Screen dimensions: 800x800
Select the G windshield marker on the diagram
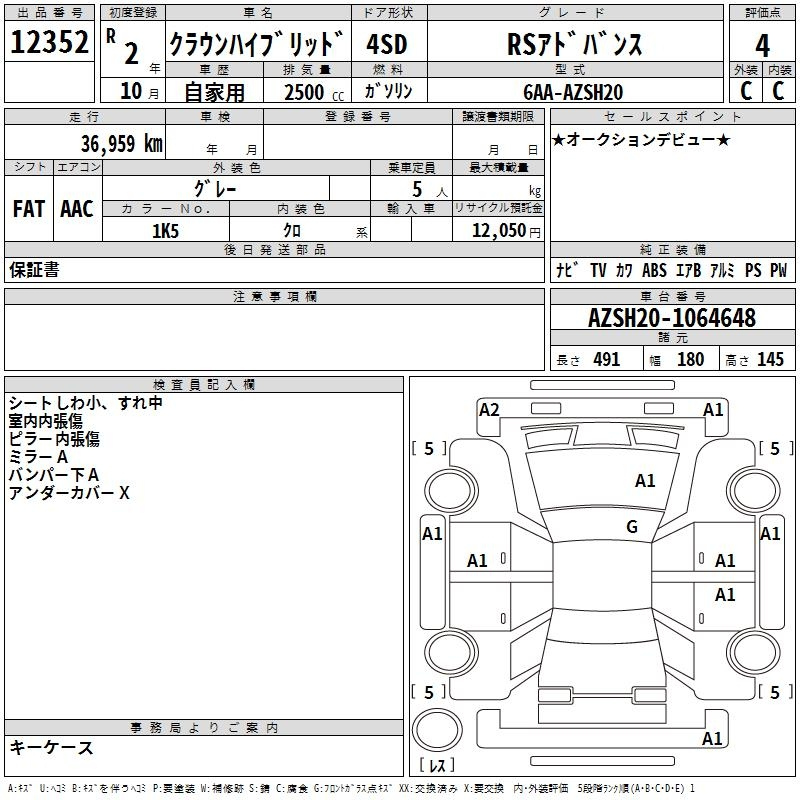tap(632, 527)
